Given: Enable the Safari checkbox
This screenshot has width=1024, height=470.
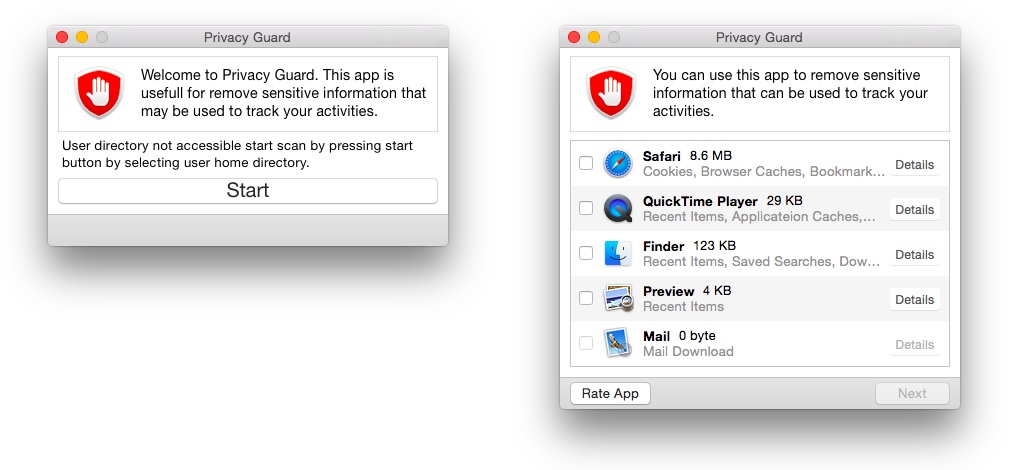Looking at the screenshot, I should (586, 164).
